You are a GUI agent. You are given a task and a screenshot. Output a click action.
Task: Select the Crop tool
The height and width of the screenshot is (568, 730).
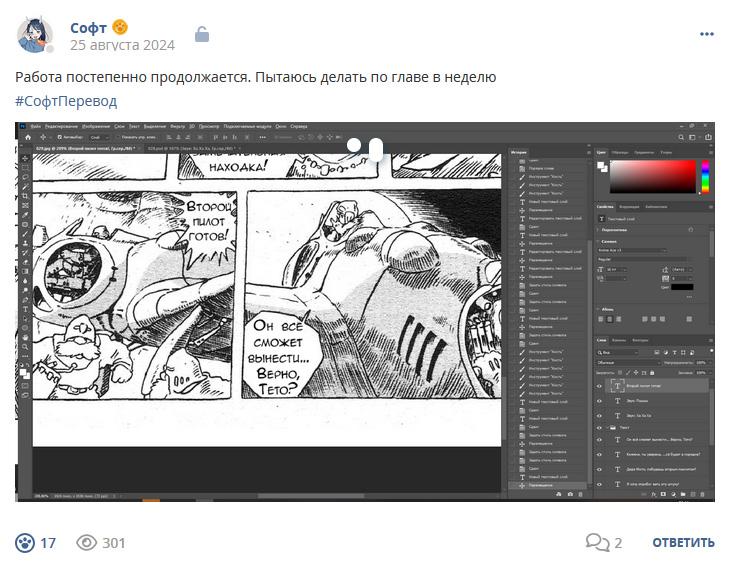point(25,196)
